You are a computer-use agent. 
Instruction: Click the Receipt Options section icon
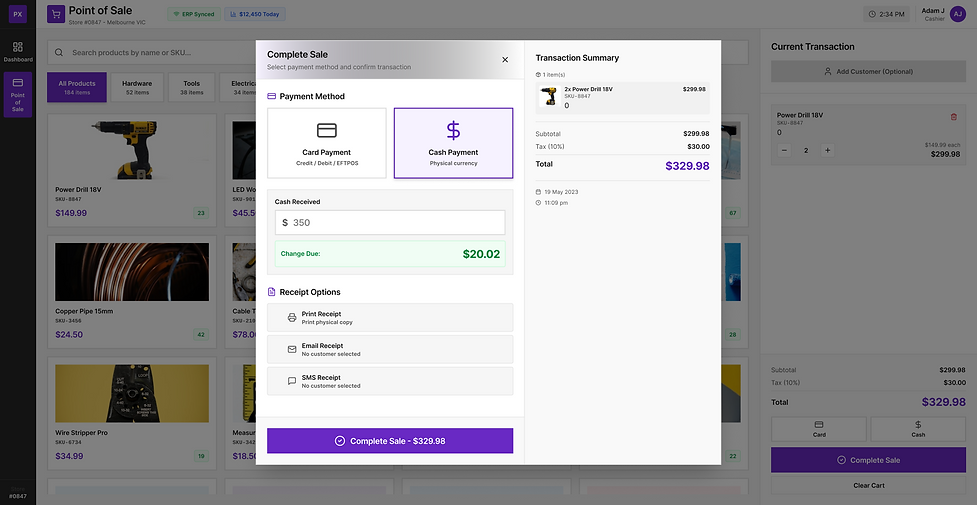(x=271, y=292)
